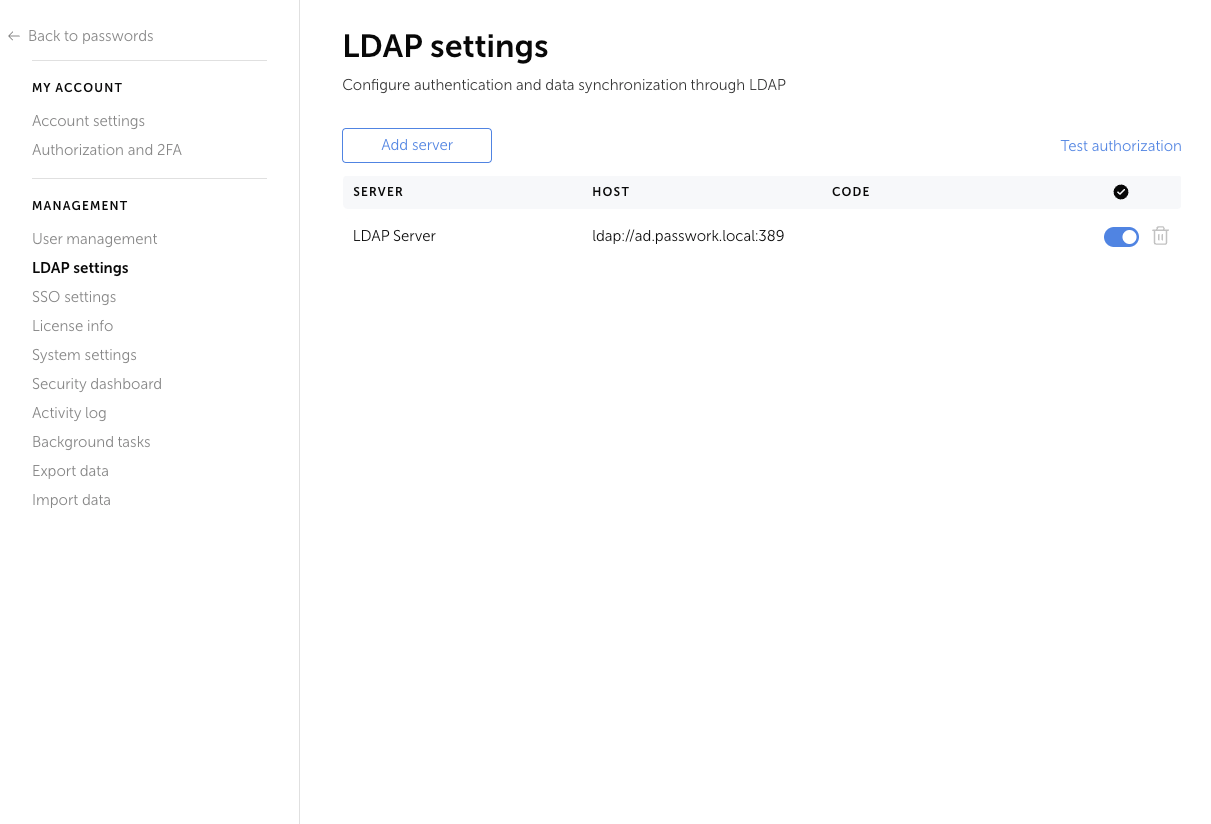The width and height of the screenshot is (1211, 824).
Task: View License info page
Action: (73, 325)
